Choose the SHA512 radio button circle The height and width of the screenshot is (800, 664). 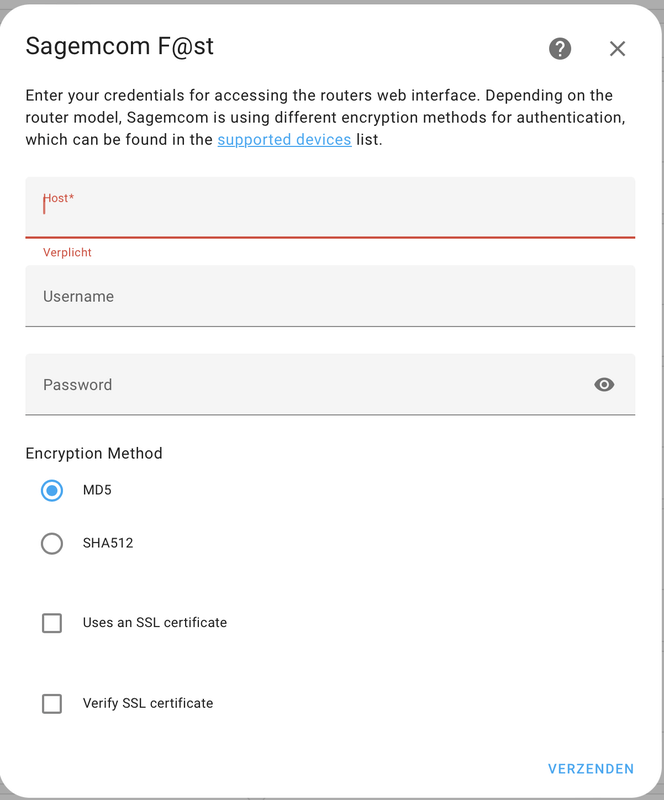pos(52,543)
